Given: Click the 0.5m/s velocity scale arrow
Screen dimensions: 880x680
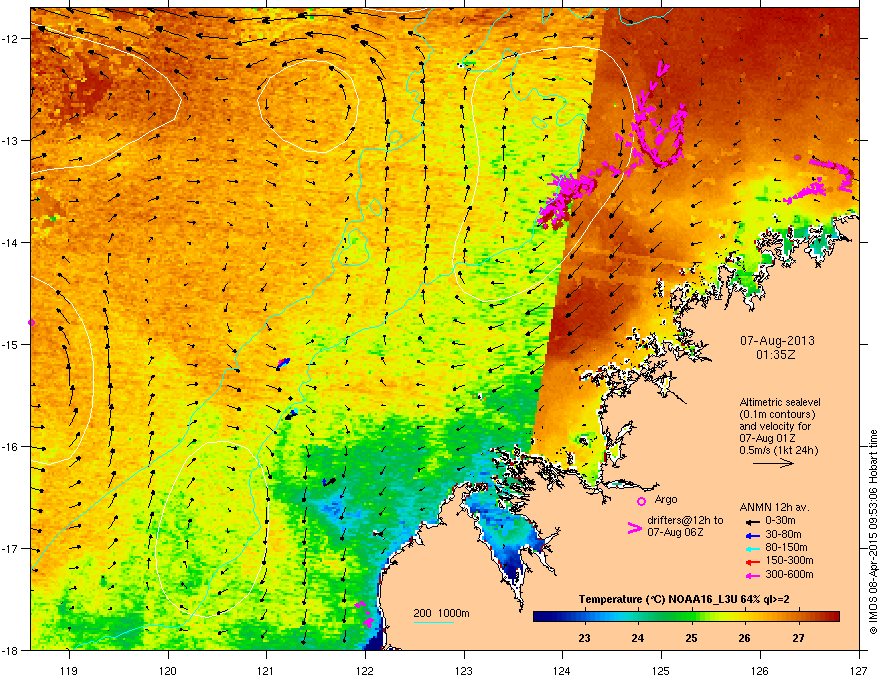Looking at the screenshot, I should pyautogui.click(x=773, y=463).
